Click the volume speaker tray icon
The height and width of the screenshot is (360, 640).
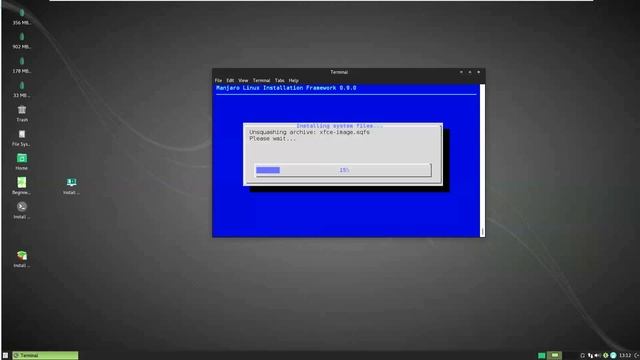(x=598, y=356)
